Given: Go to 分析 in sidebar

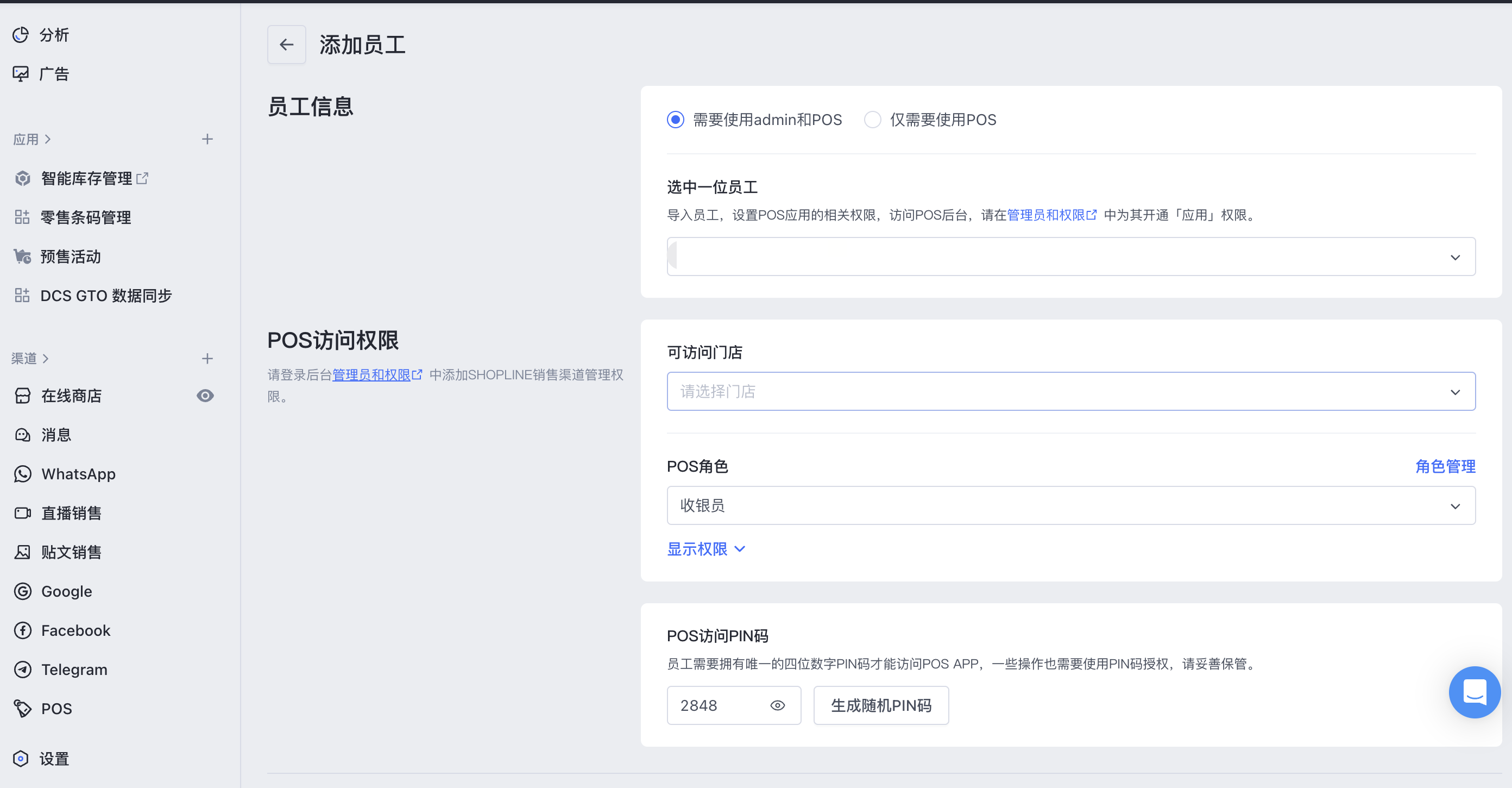Looking at the screenshot, I should click(x=54, y=35).
